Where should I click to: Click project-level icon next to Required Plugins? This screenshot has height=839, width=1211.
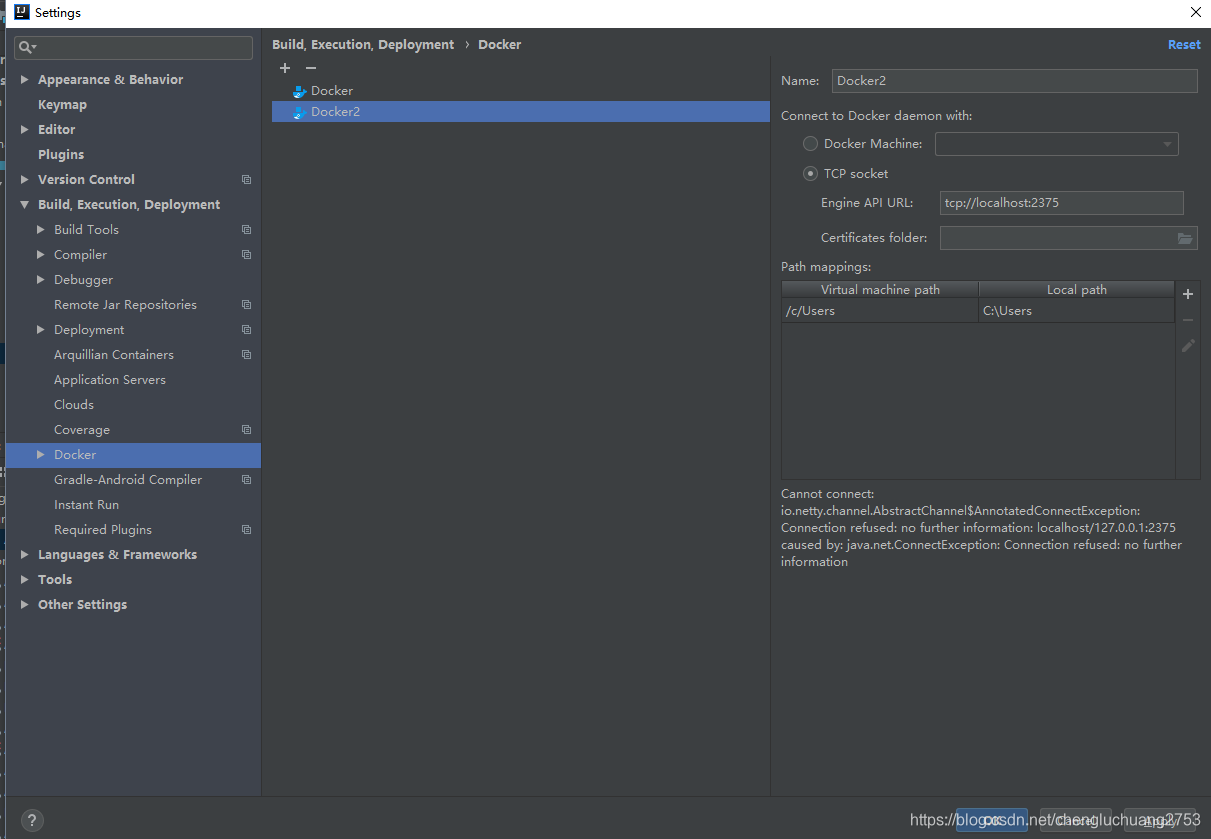point(247,530)
